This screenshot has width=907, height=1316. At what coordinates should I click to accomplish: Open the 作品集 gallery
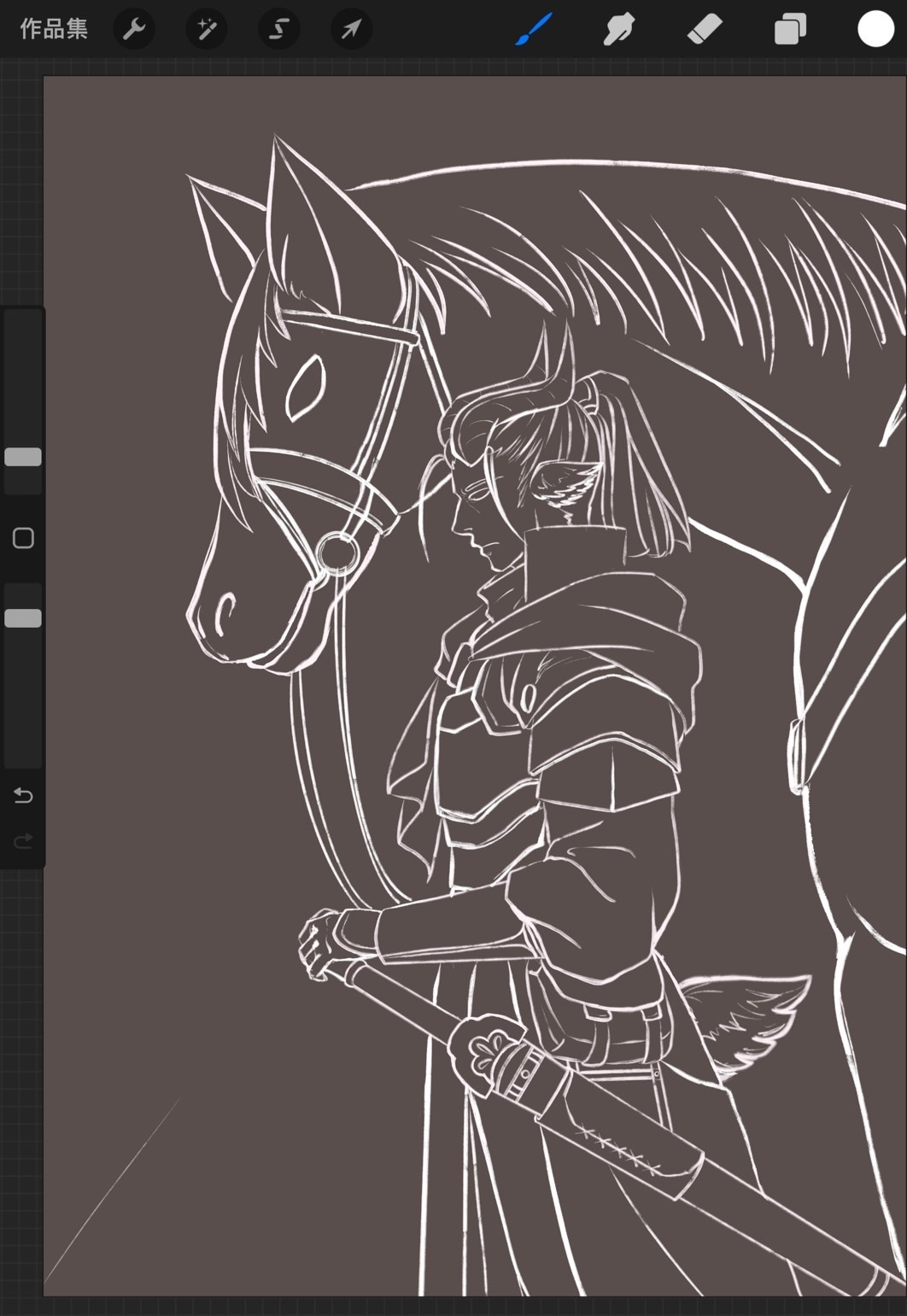tap(53, 29)
